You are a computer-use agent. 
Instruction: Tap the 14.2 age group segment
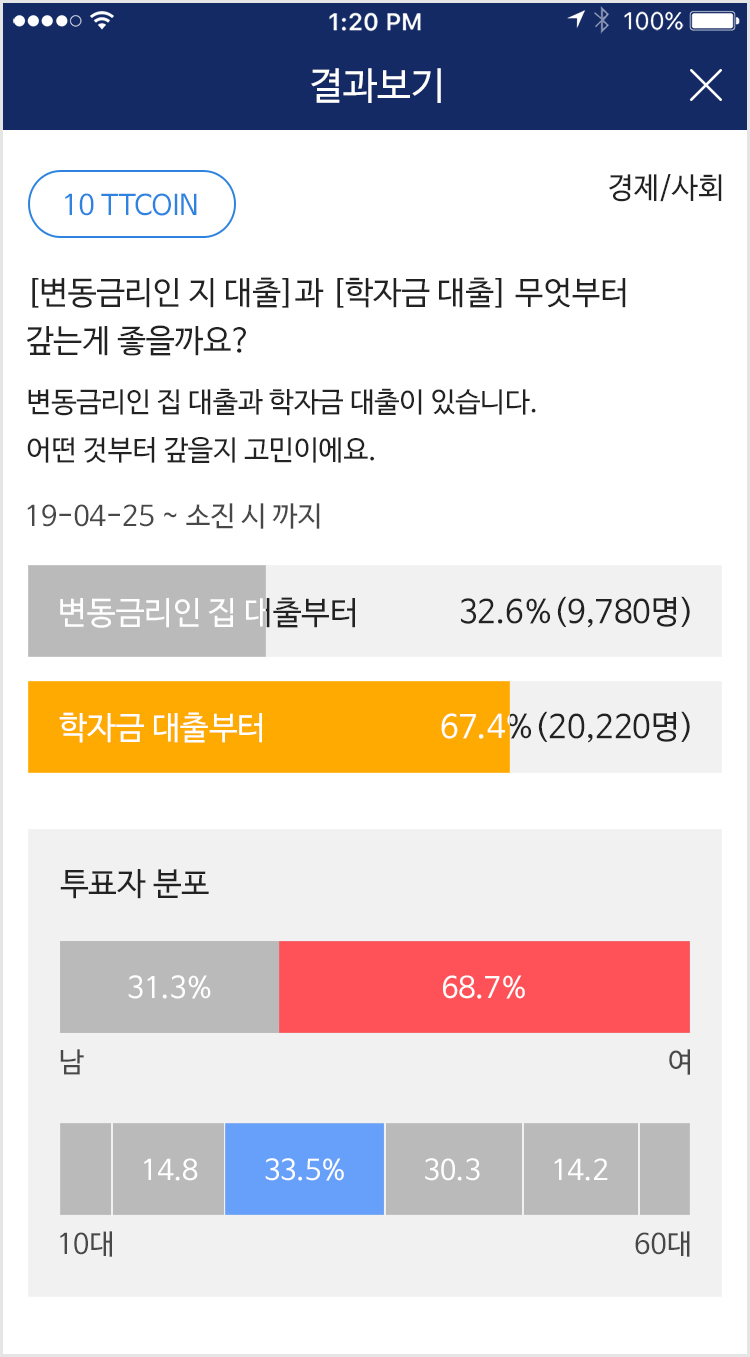click(x=581, y=1169)
